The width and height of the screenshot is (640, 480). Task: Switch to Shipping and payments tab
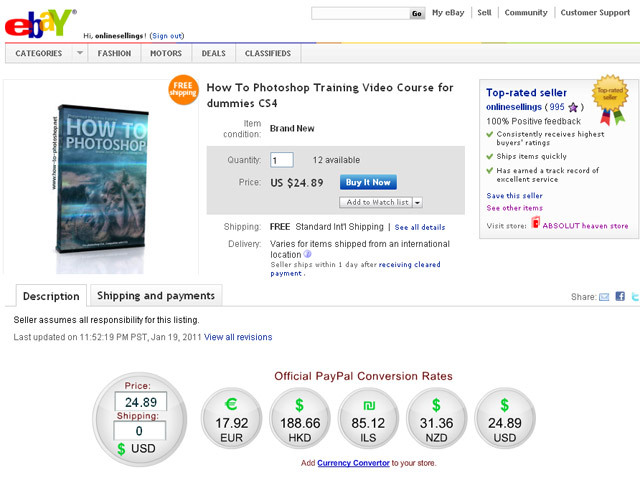tap(156, 296)
